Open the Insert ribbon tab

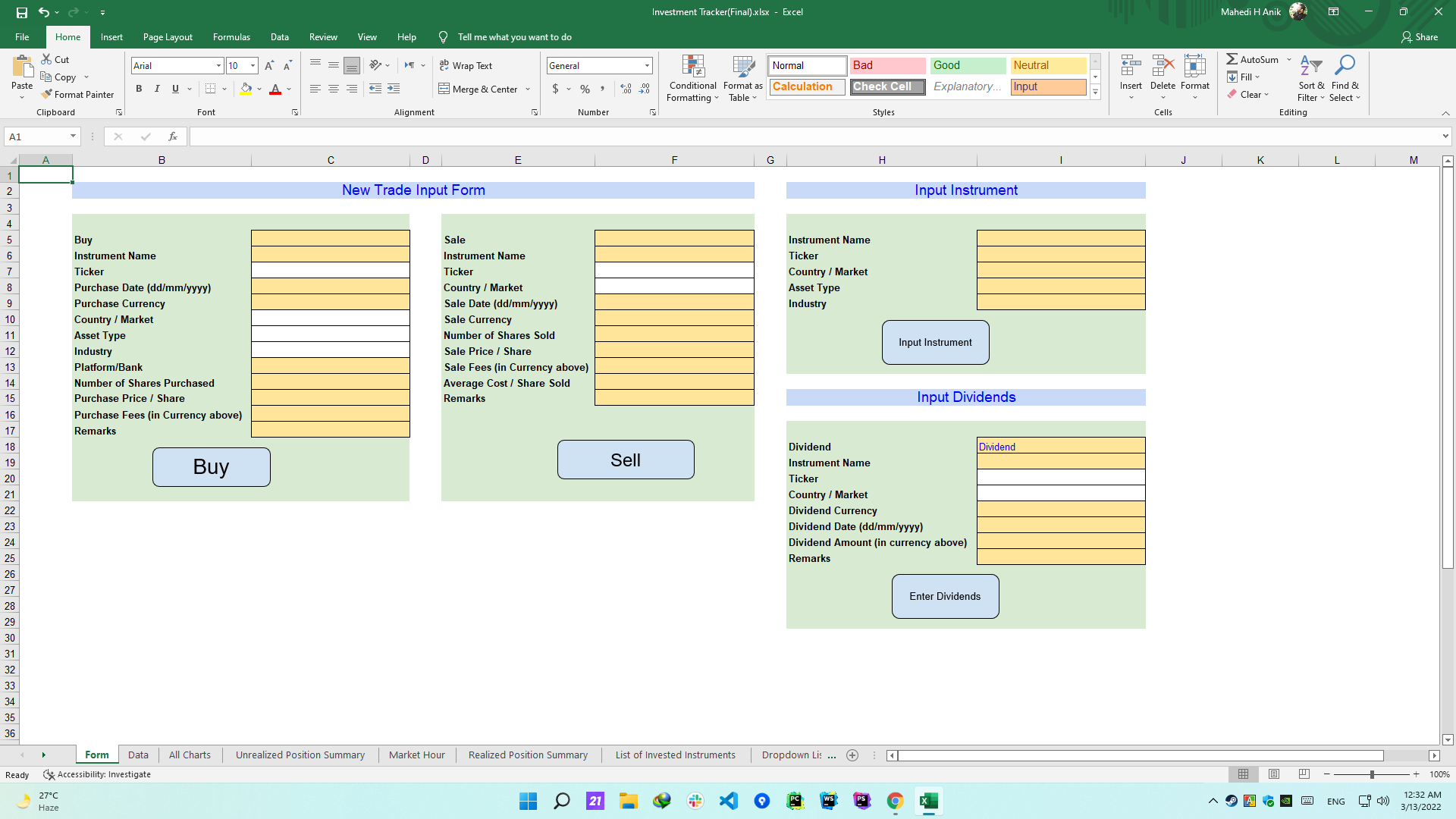(111, 37)
